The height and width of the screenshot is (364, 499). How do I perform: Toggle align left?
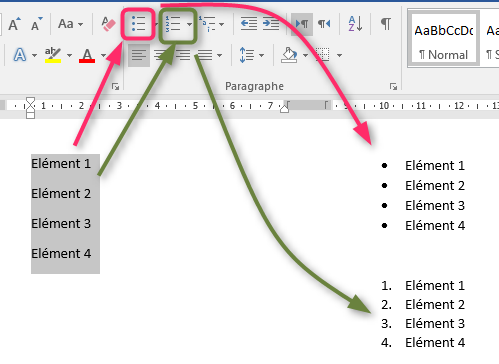coord(139,55)
